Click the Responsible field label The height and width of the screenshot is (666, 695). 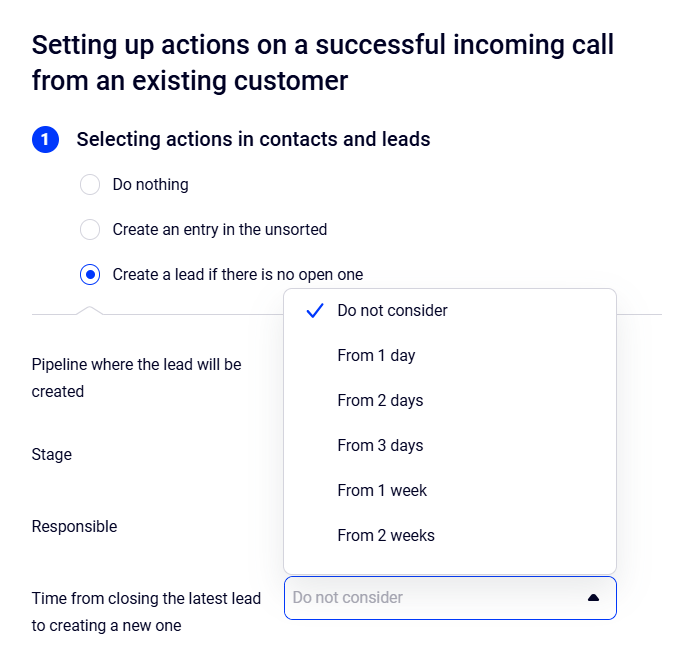click(x=74, y=527)
